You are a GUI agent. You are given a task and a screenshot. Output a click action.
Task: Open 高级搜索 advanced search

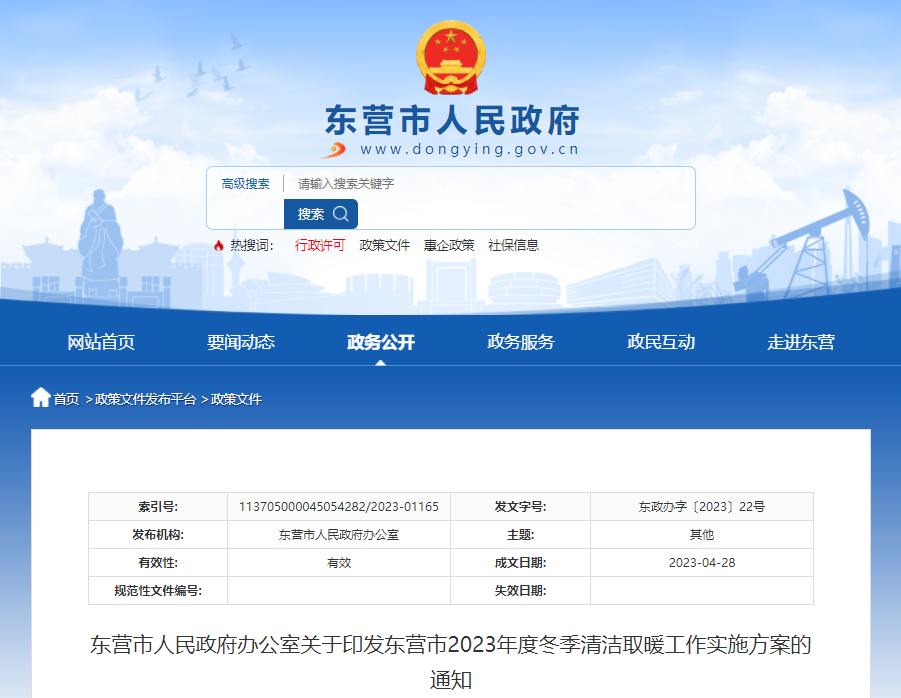tap(245, 184)
